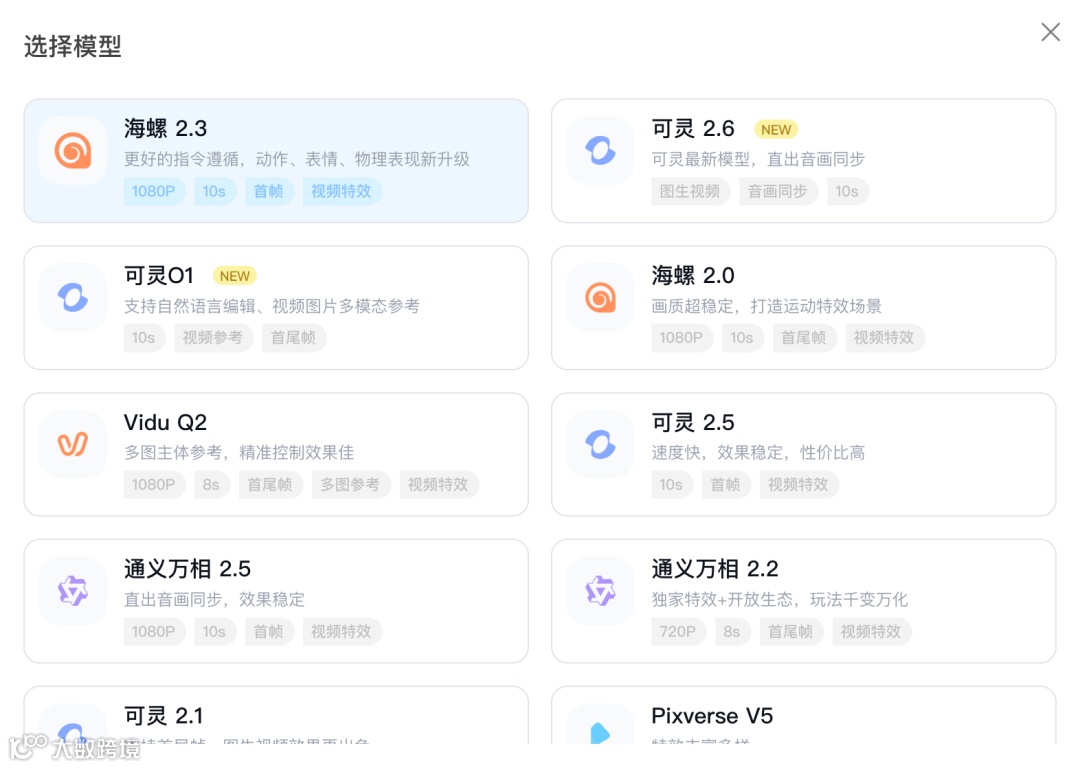Click the Vidu Q2 logo icon
The width and height of the screenshot is (1080, 768).
coord(73,444)
